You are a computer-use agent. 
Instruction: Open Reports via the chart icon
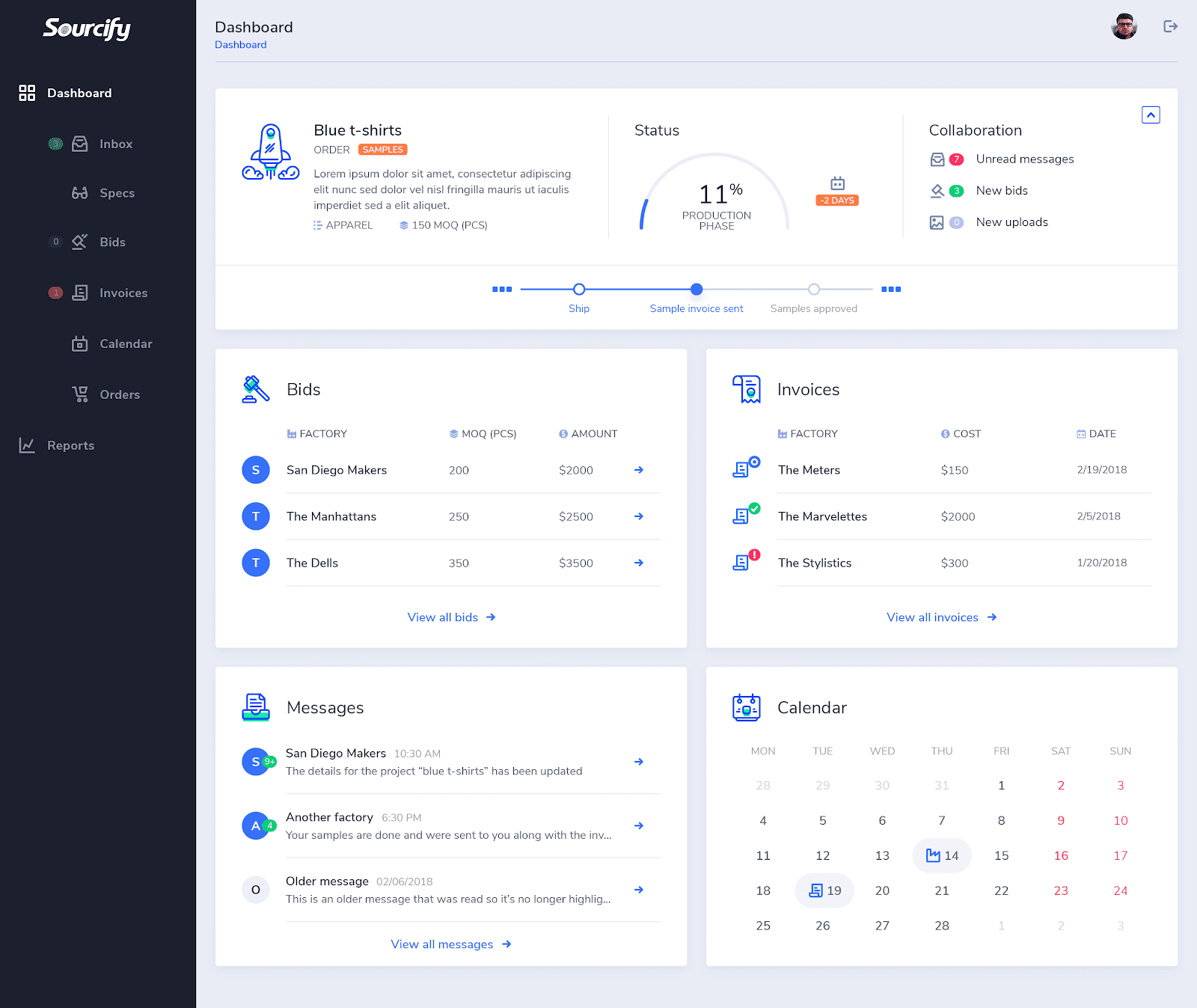click(x=26, y=445)
